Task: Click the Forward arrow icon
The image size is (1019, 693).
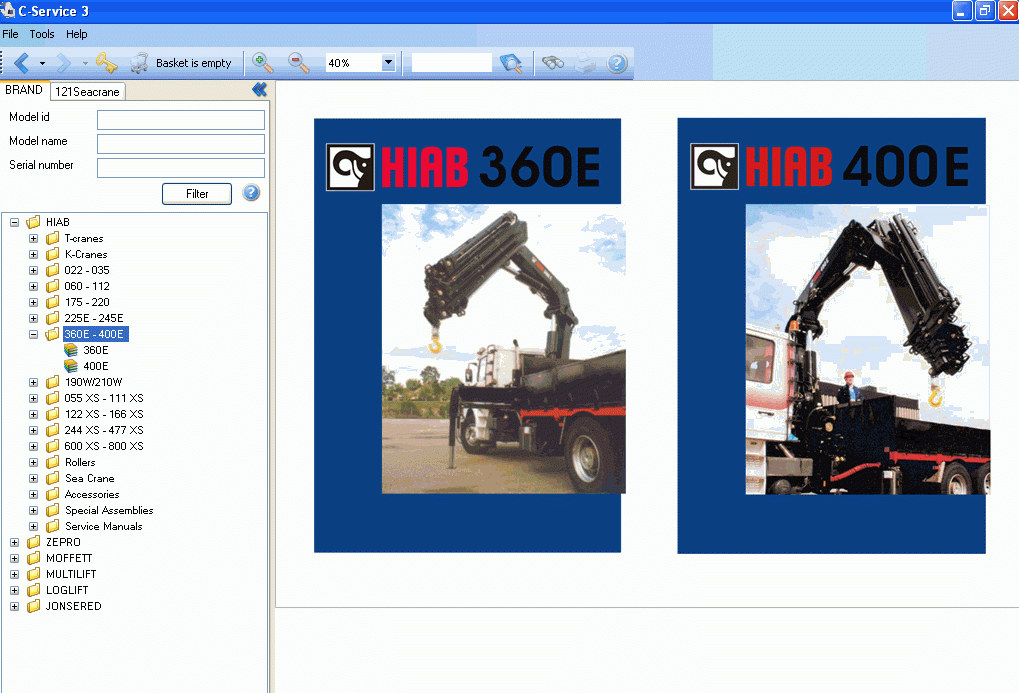Action: pyautogui.click(x=63, y=63)
